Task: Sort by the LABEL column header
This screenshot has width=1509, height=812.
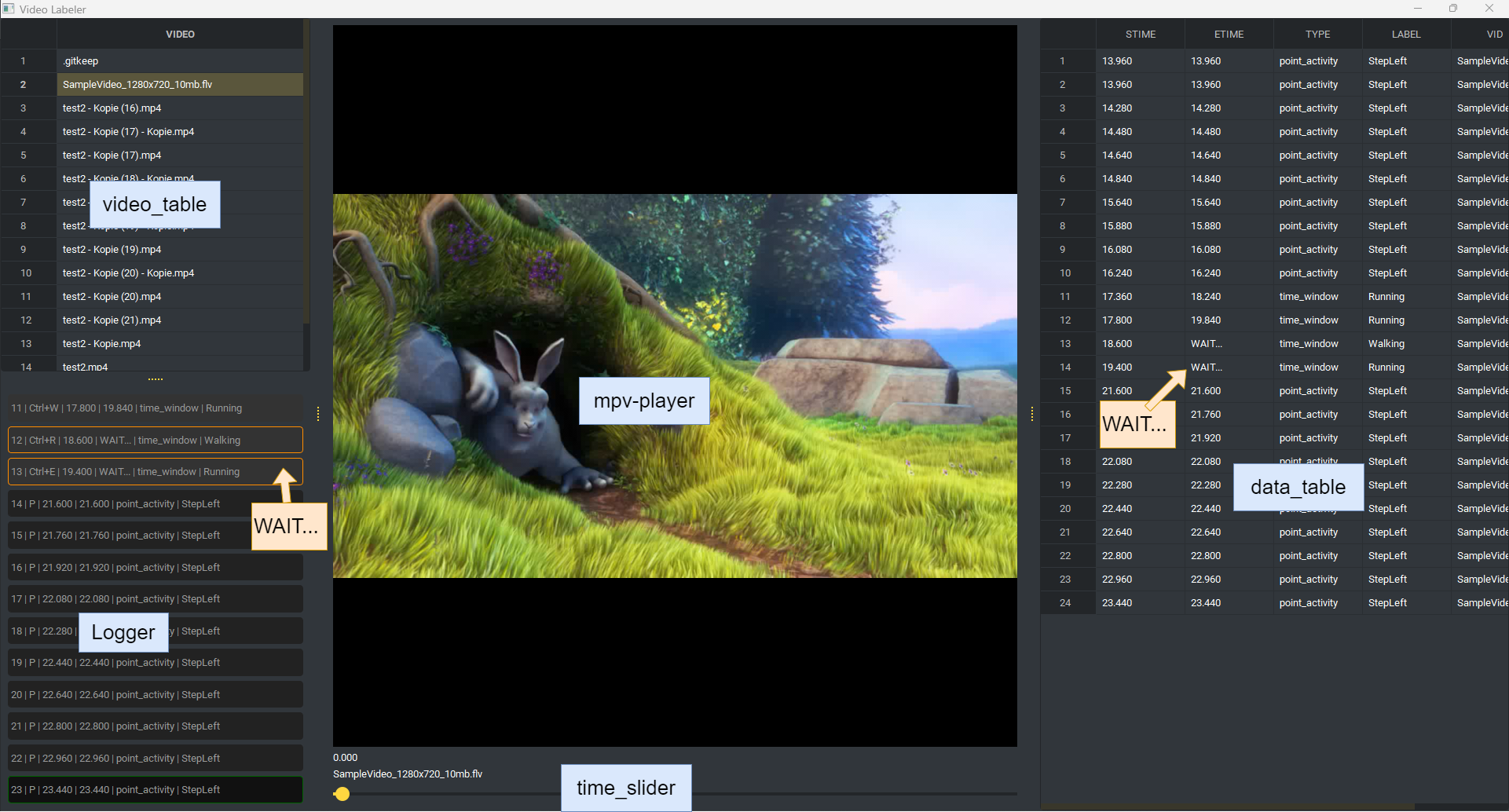Action: click(x=1406, y=35)
